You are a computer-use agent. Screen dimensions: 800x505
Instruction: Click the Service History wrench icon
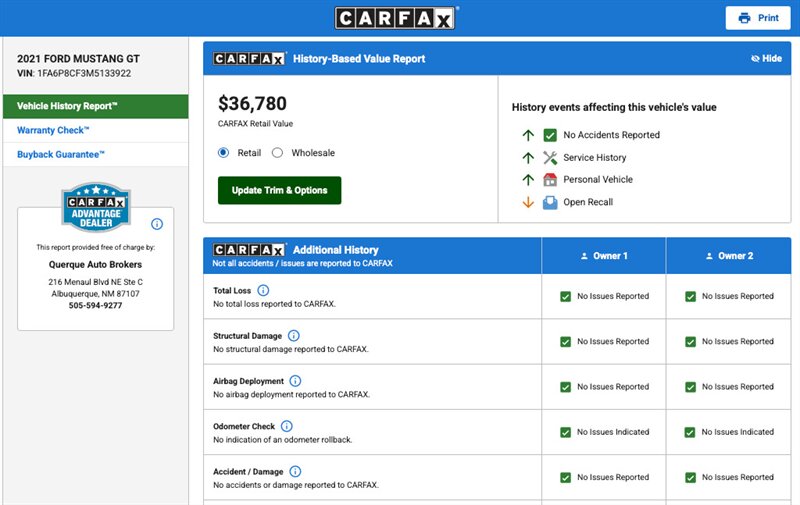pyautogui.click(x=550, y=157)
